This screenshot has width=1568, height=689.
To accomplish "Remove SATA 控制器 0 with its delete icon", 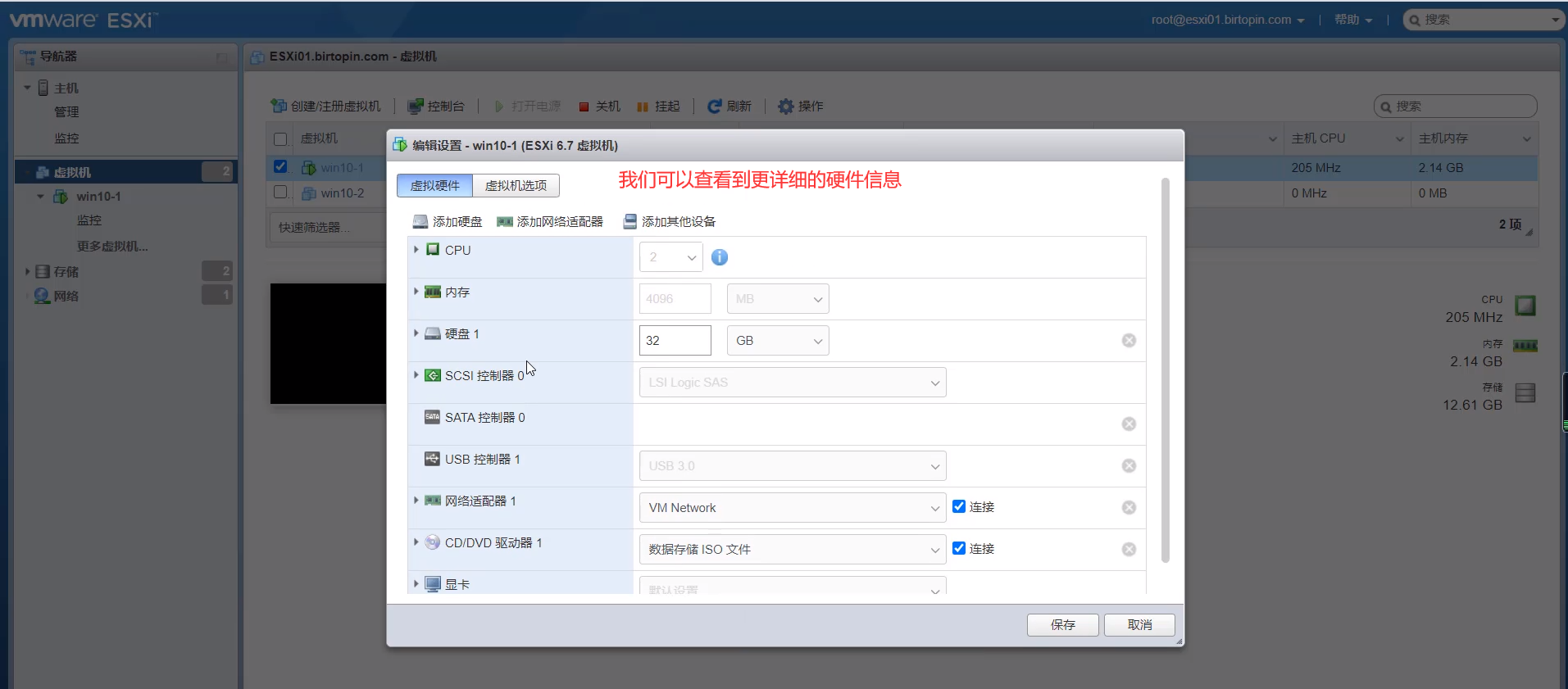I will click(1129, 424).
